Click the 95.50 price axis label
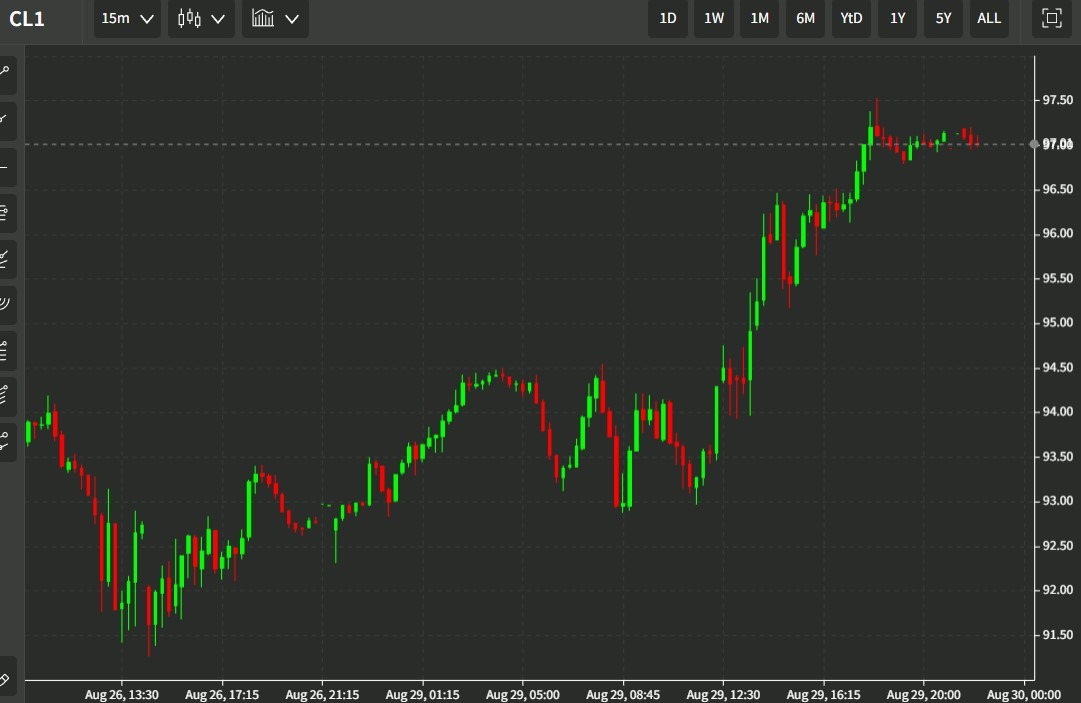The width and height of the screenshot is (1081, 703). point(1057,278)
